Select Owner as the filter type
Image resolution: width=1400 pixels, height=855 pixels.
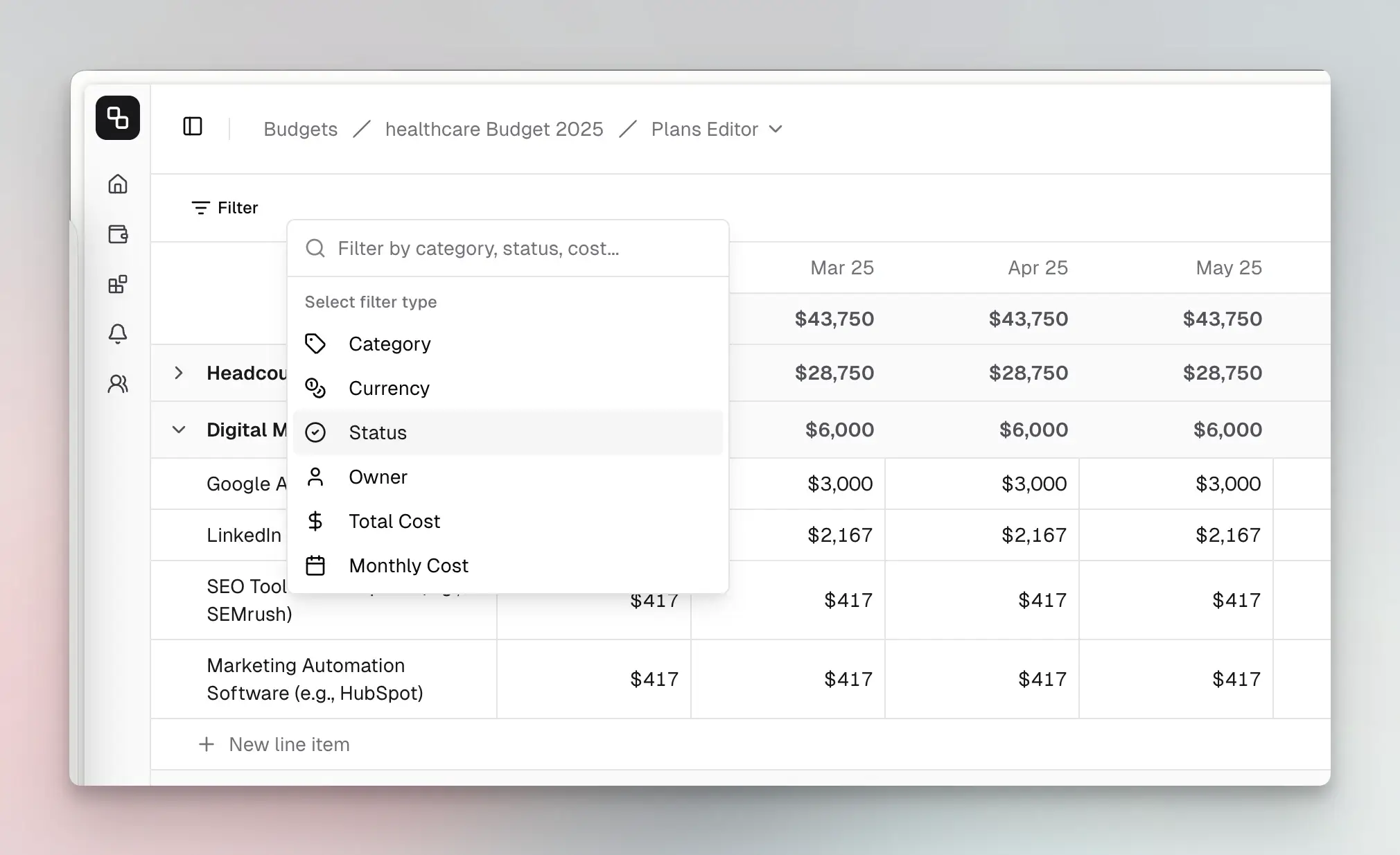pos(378,477)
